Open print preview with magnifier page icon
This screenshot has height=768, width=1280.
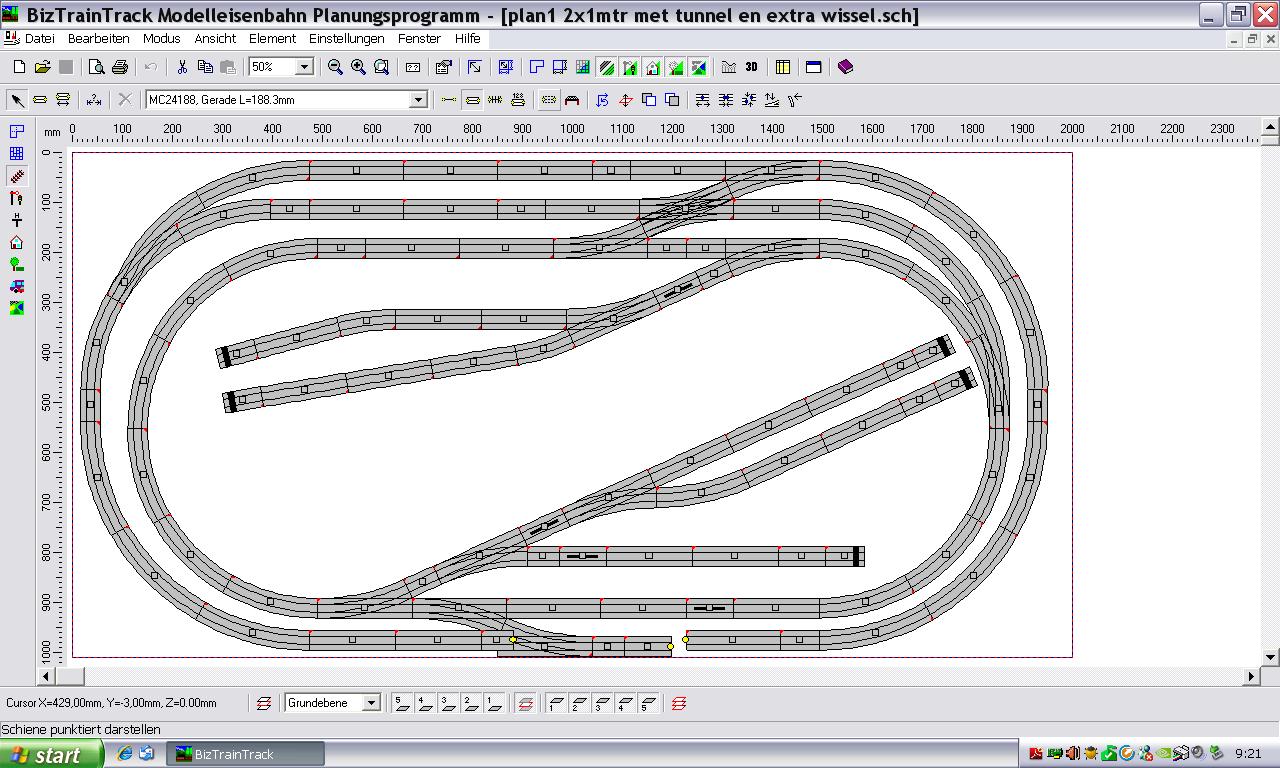pos(96,67)
